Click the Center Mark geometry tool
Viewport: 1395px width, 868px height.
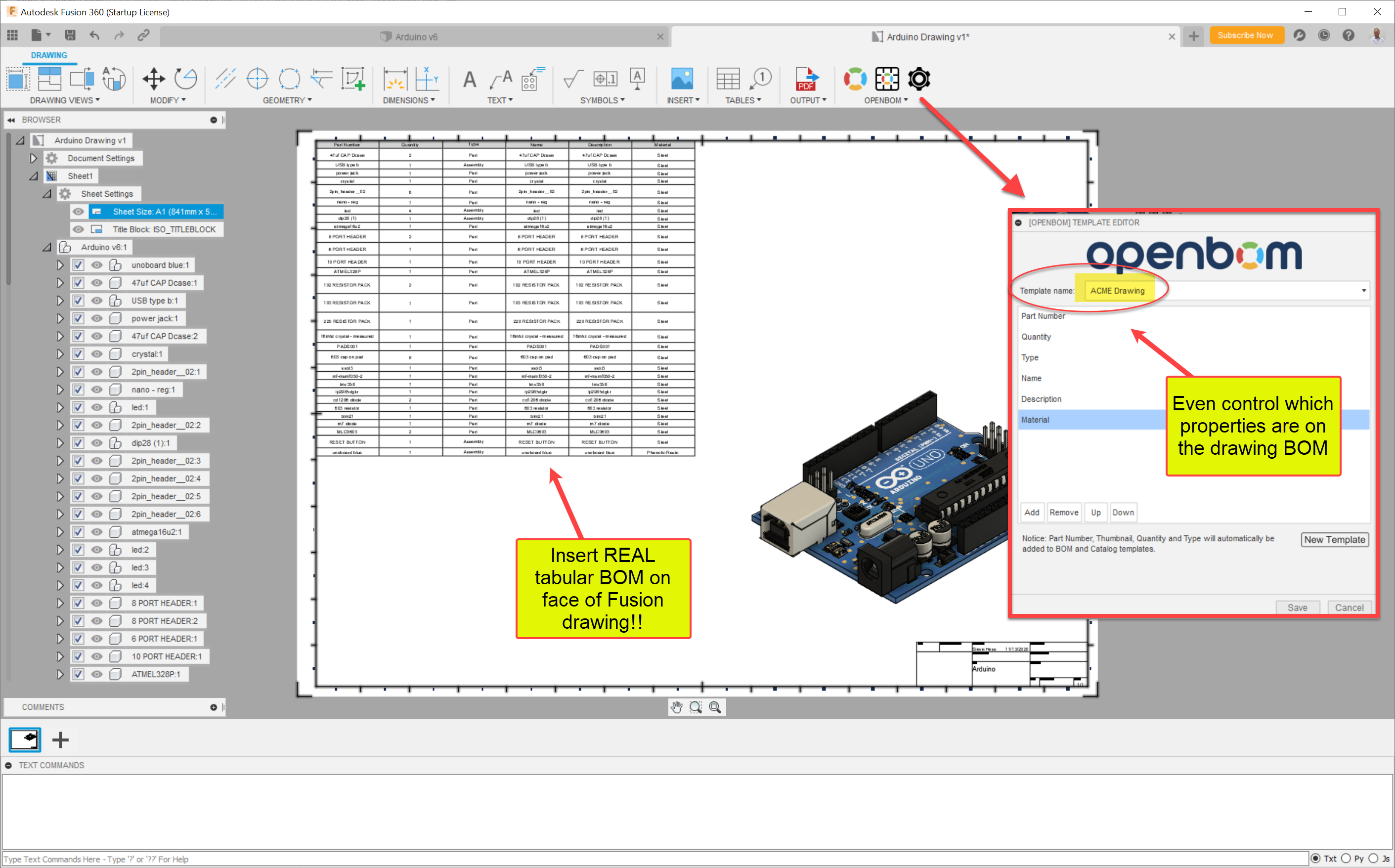257,79
